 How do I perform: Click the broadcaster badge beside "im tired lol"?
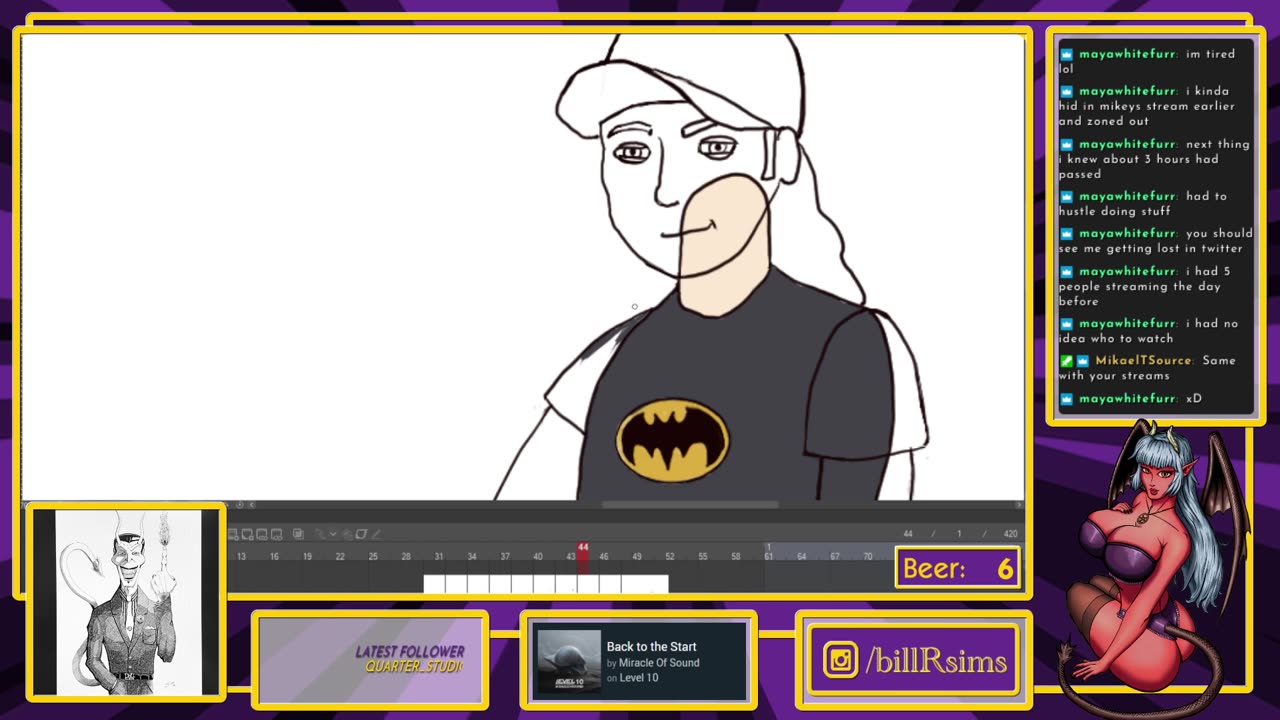tap(1066, 54)
